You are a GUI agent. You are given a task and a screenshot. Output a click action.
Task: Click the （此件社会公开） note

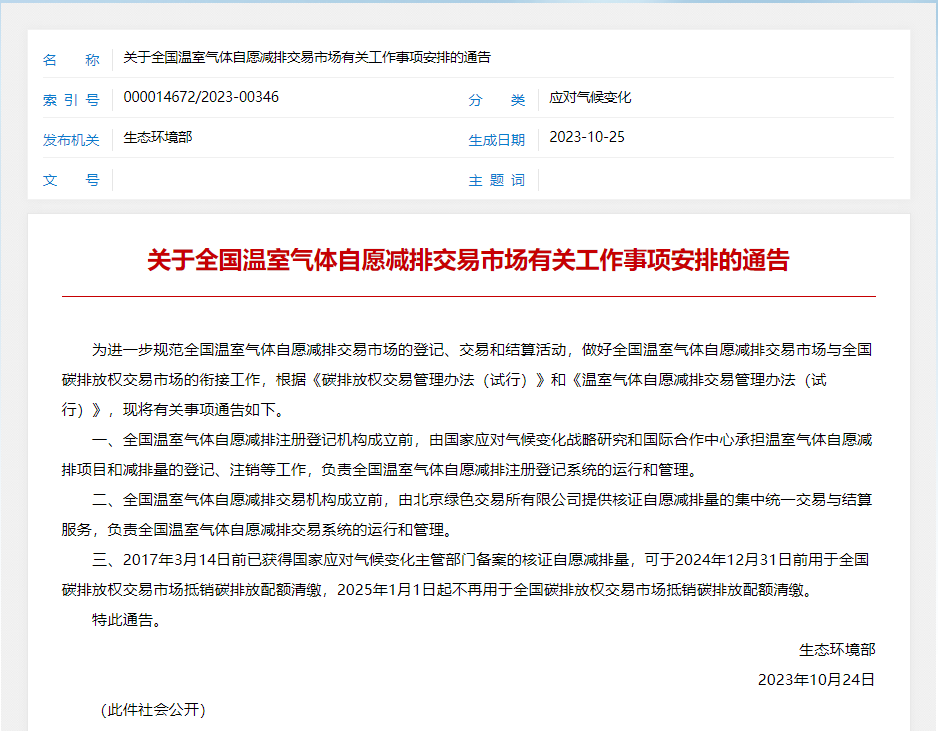pos(153,710)
